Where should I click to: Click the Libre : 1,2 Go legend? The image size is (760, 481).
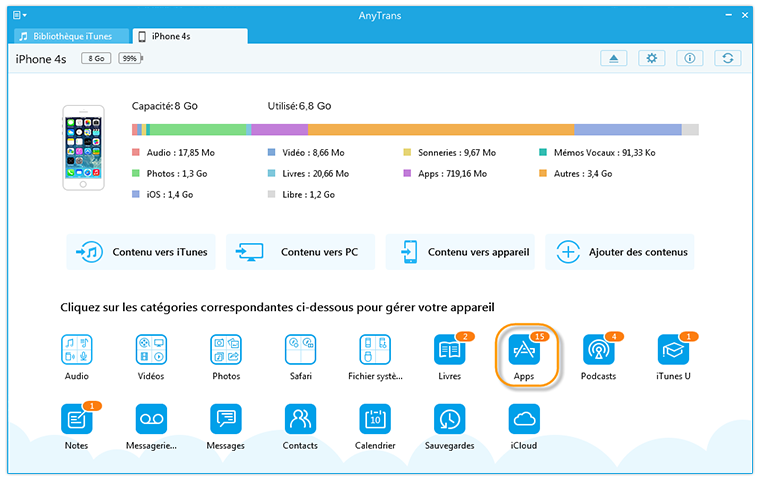point(301,194)
